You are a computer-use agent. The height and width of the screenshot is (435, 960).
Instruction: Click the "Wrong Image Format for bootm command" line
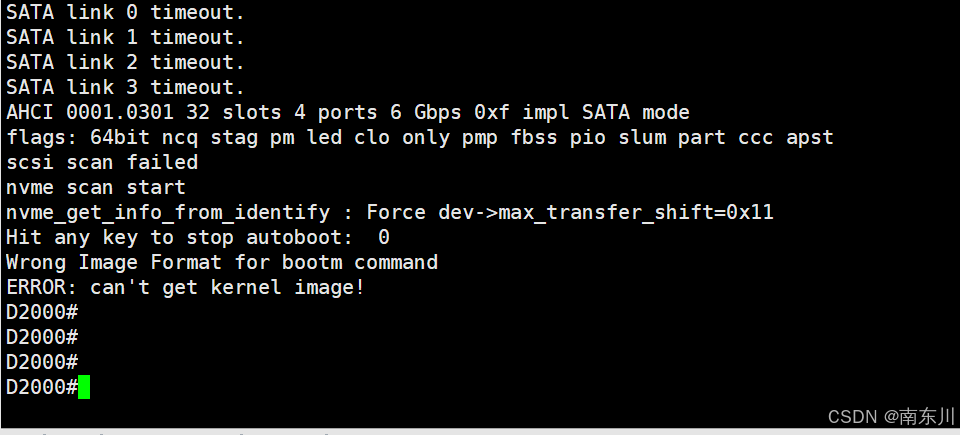tap(222, 262)
